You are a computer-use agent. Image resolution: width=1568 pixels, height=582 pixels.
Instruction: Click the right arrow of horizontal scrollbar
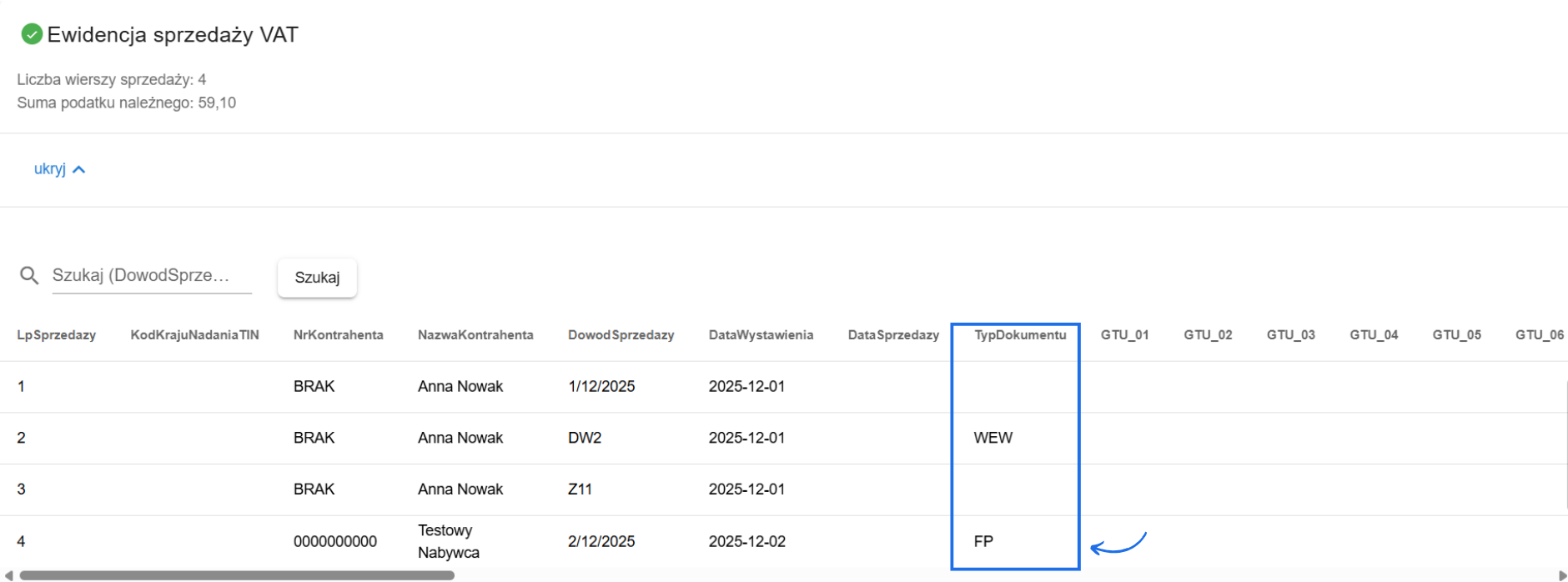(1562, 575)
